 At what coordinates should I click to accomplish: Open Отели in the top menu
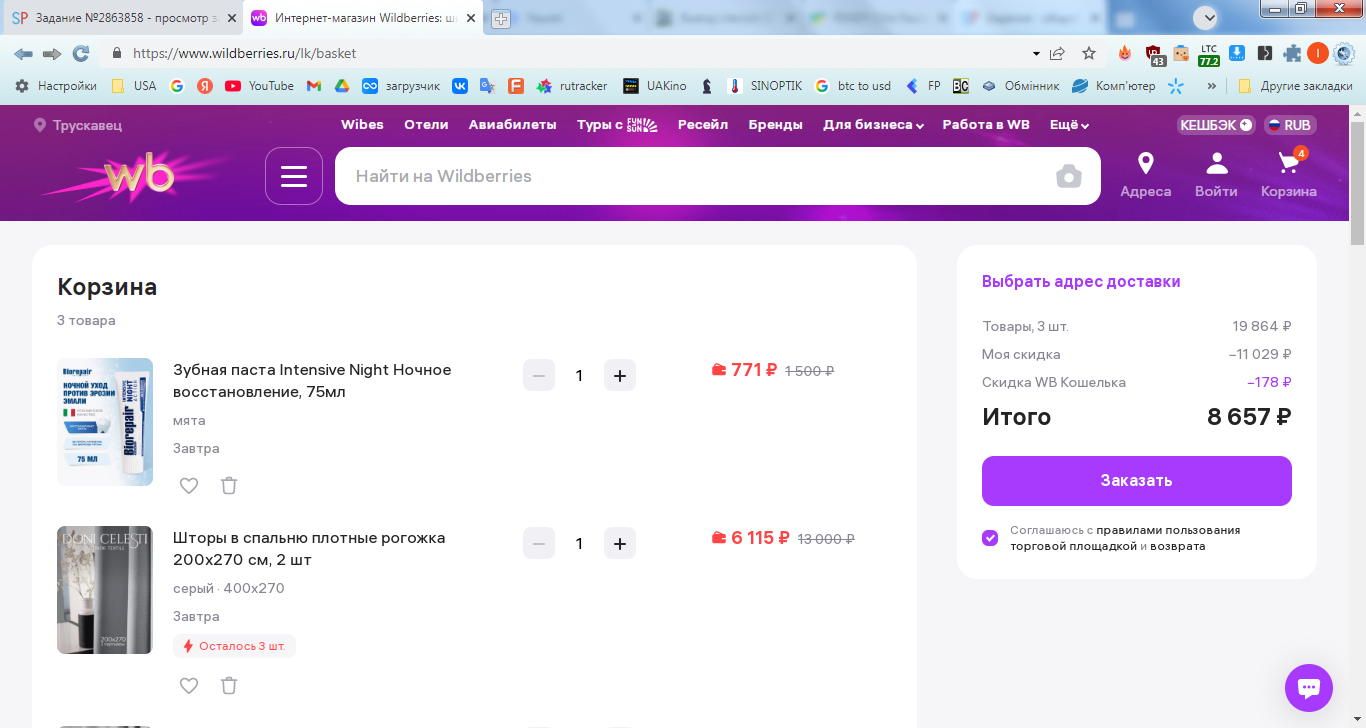(426, 125)
